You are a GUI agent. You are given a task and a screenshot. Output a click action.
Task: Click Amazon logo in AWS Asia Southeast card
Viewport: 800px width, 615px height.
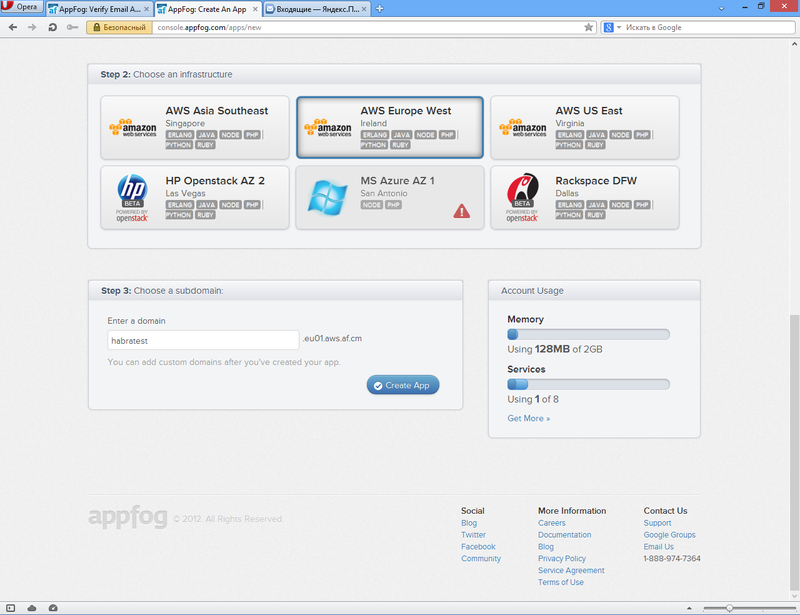(x=133, y=128)
